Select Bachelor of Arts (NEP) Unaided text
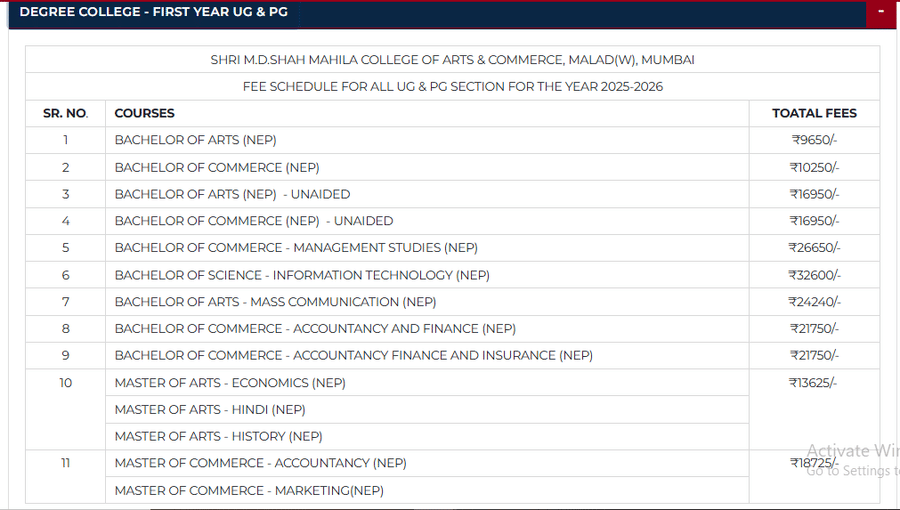Screen dimensions: 900x510 tap(232, 194)
